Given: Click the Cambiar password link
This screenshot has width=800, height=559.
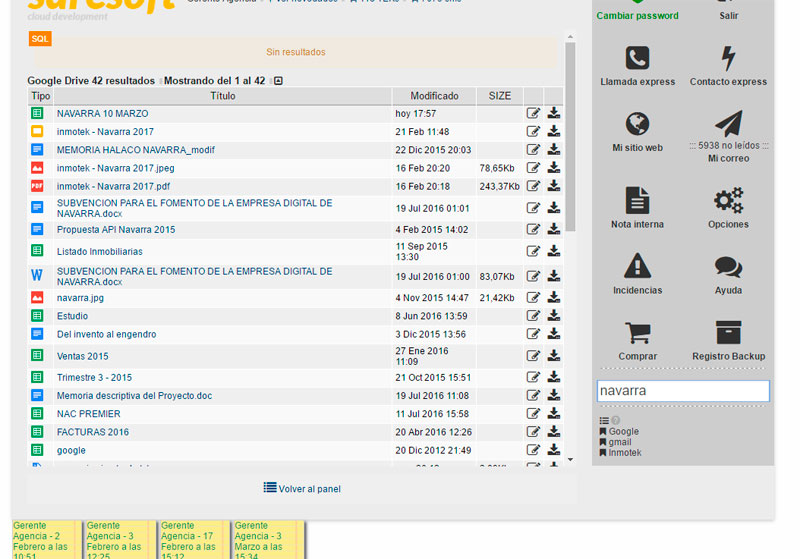Looking at the screenshot, I should 637,16.
